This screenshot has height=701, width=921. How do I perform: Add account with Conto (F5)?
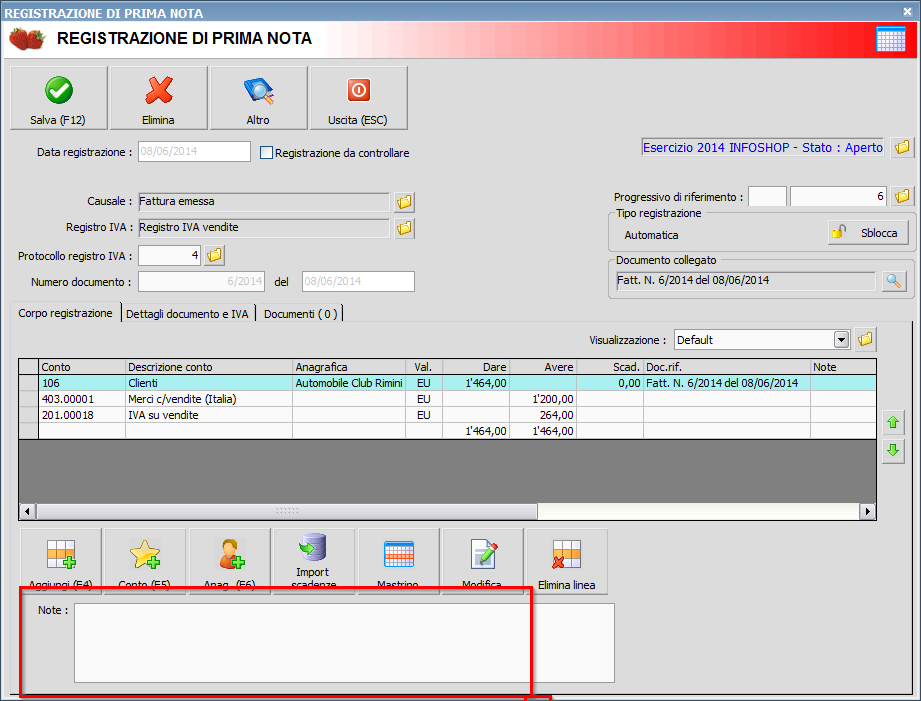click(x=145, y=561)
